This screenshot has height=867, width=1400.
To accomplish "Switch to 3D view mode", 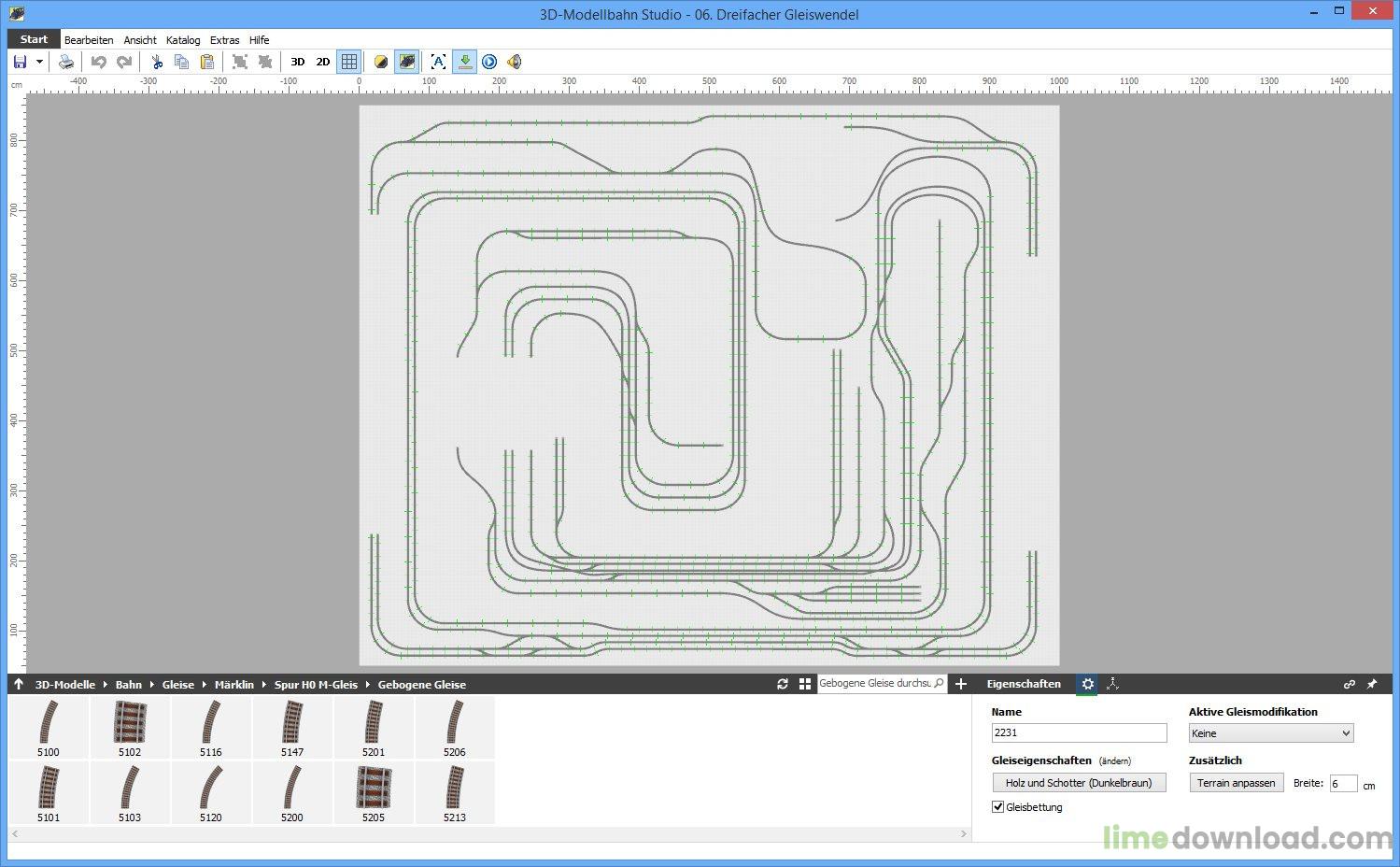I will click(298, 62).
